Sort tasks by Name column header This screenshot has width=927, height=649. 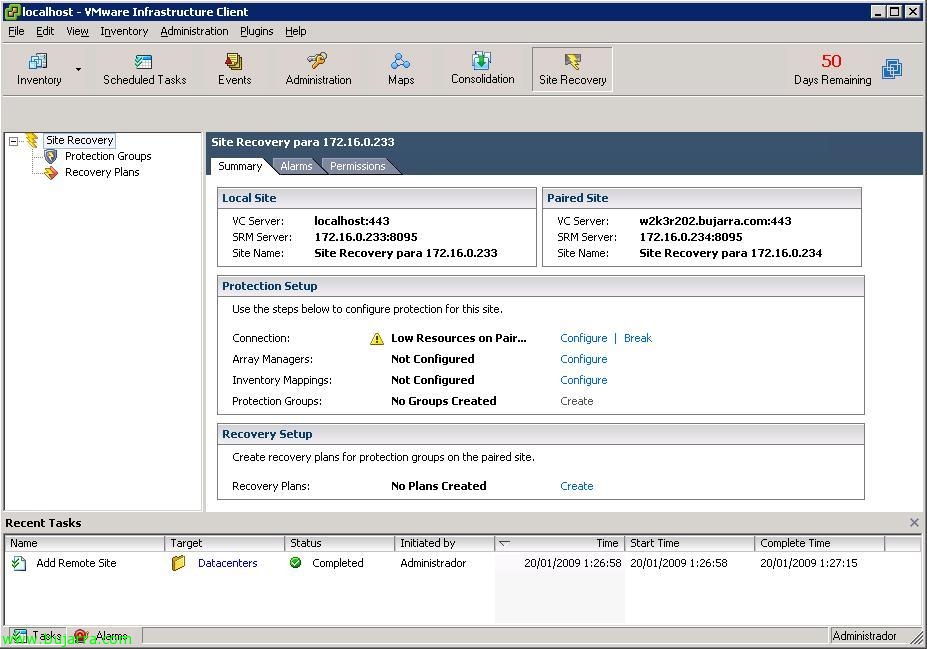pos(85,543)
